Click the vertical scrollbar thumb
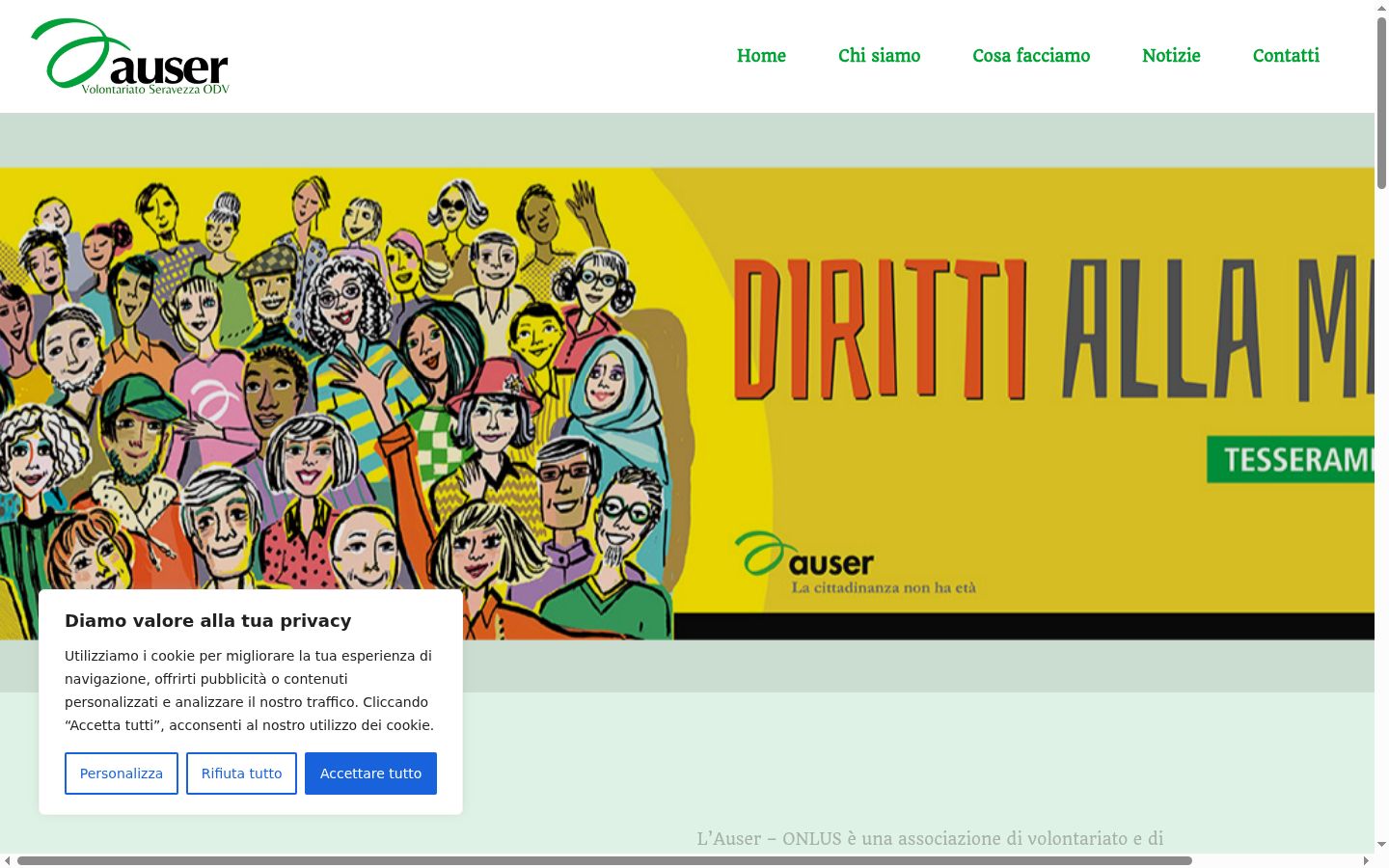 click(1381, 101)
